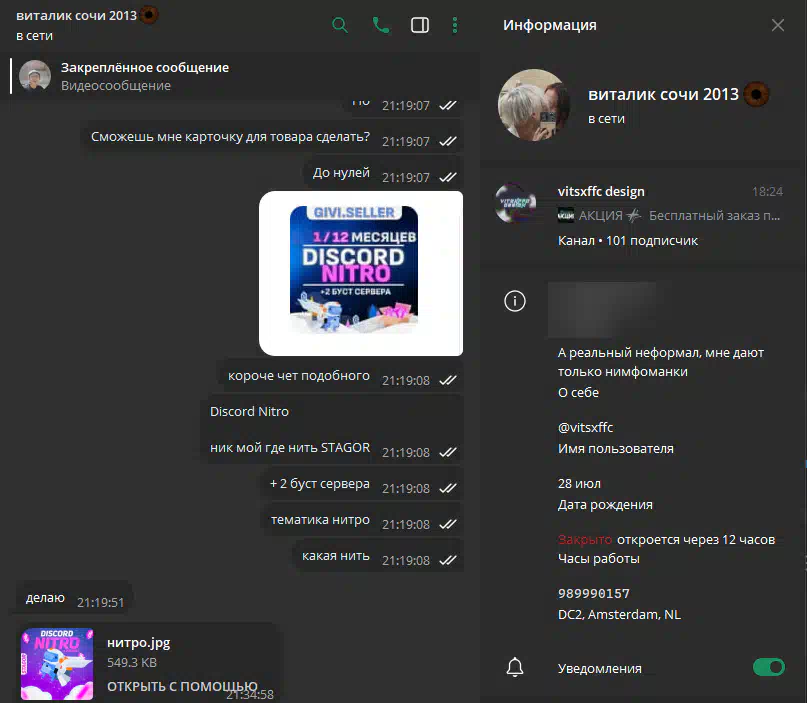Click the '+ 2 буст сервера' message
Image resolution: width=807 pixels, height=703 pixels.
(x=320, y=484)
